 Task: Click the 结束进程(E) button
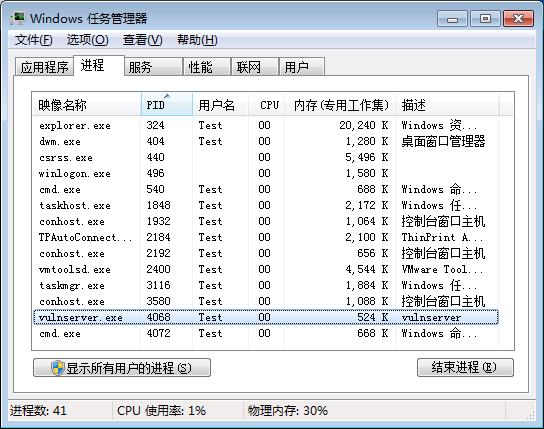pyautogui.click(x=465, y=367)
